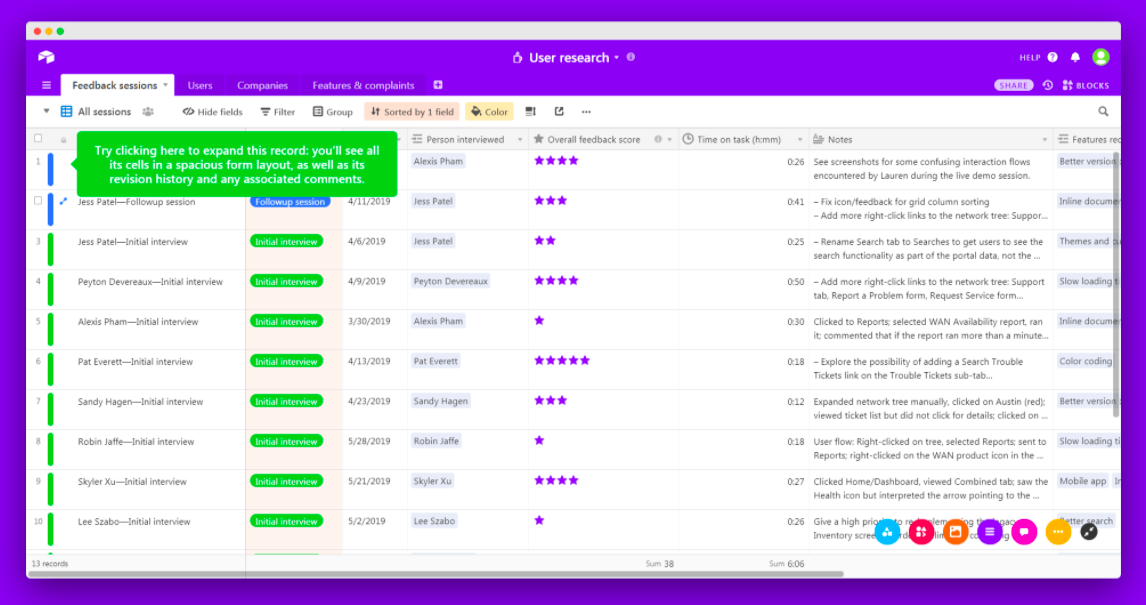Viewport: 1146px width, 605px height.
Task: Toggle the select-all records checkbox
Action: click(x=37, y=139)
